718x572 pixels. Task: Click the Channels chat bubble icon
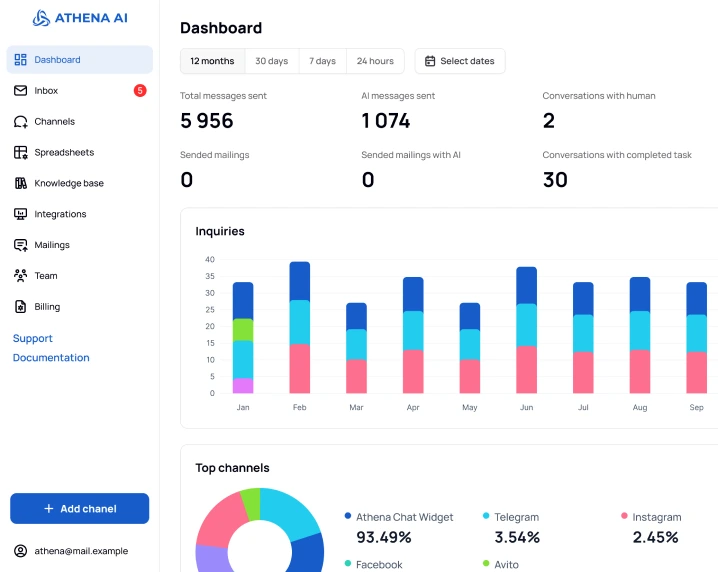coord(21,122)
